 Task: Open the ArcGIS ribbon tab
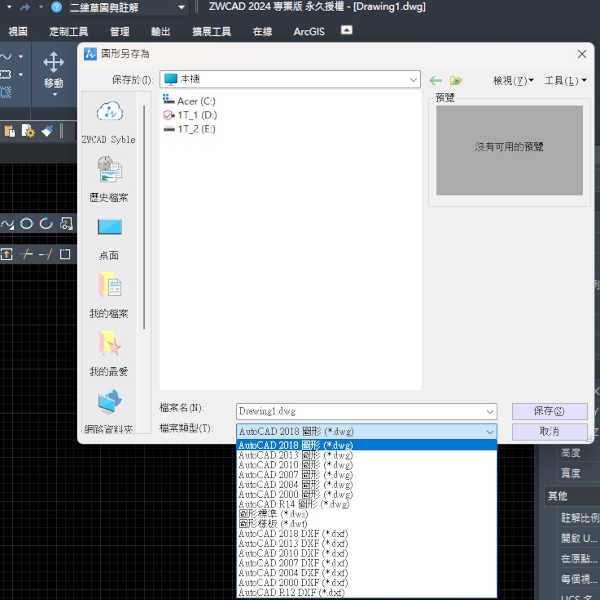(x=309, y=31)
